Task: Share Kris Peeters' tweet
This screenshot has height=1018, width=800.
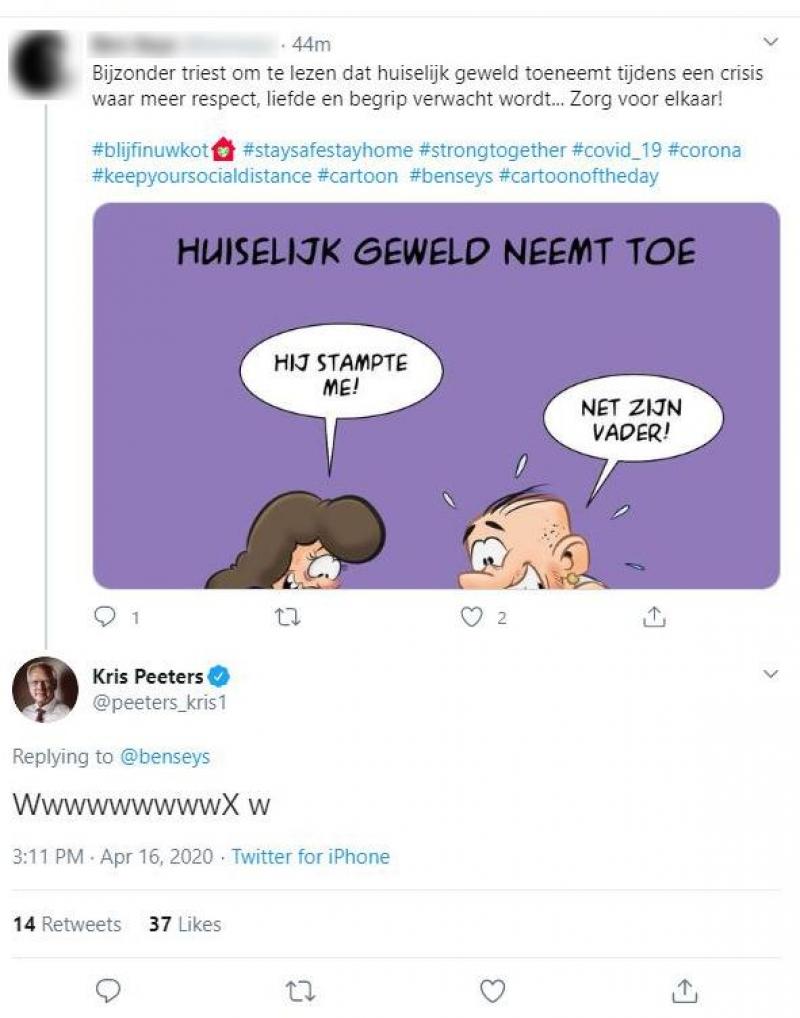Action: pyautogui.click(x=684, y=990)
